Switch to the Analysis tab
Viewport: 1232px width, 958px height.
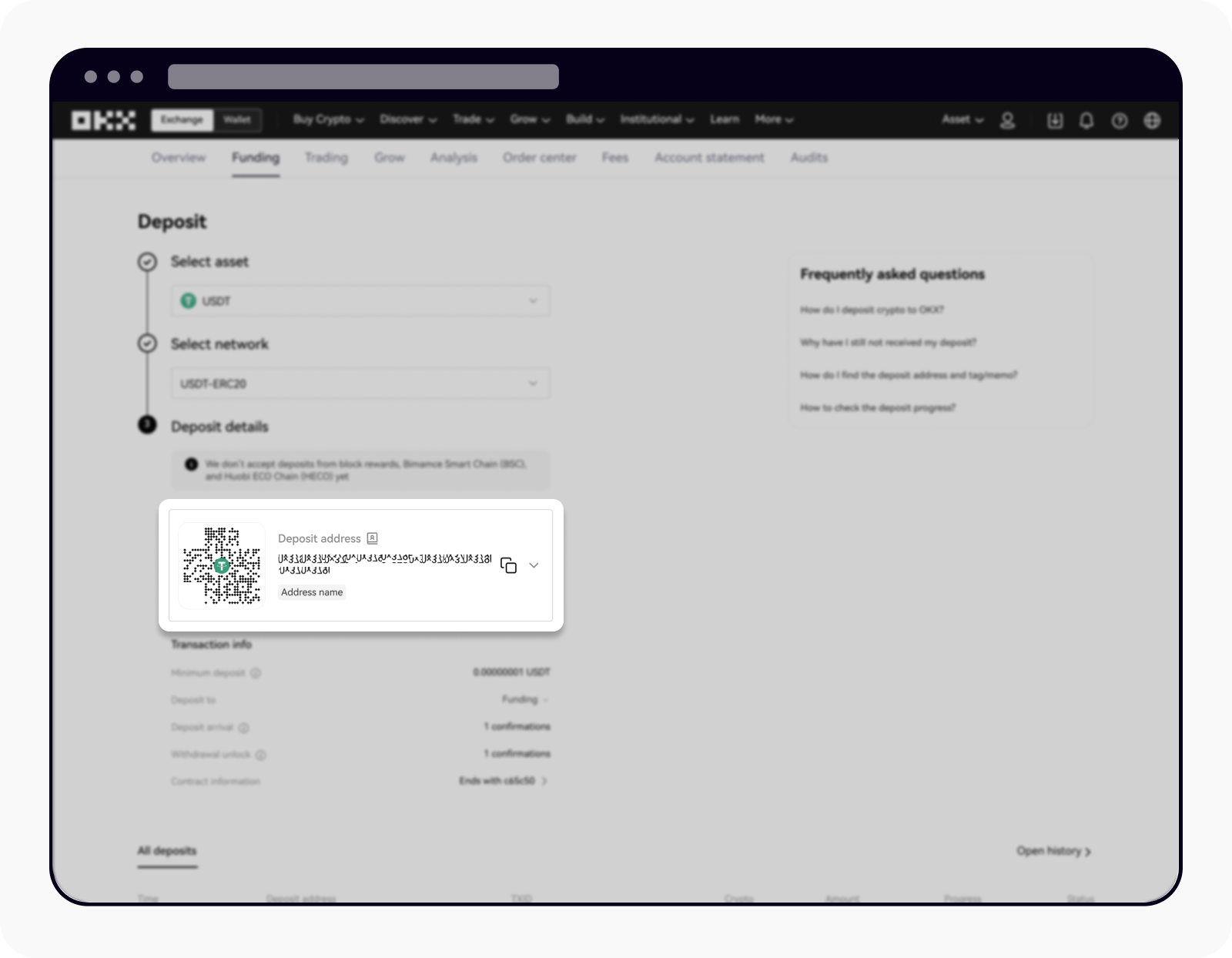[x=454, y=158]
